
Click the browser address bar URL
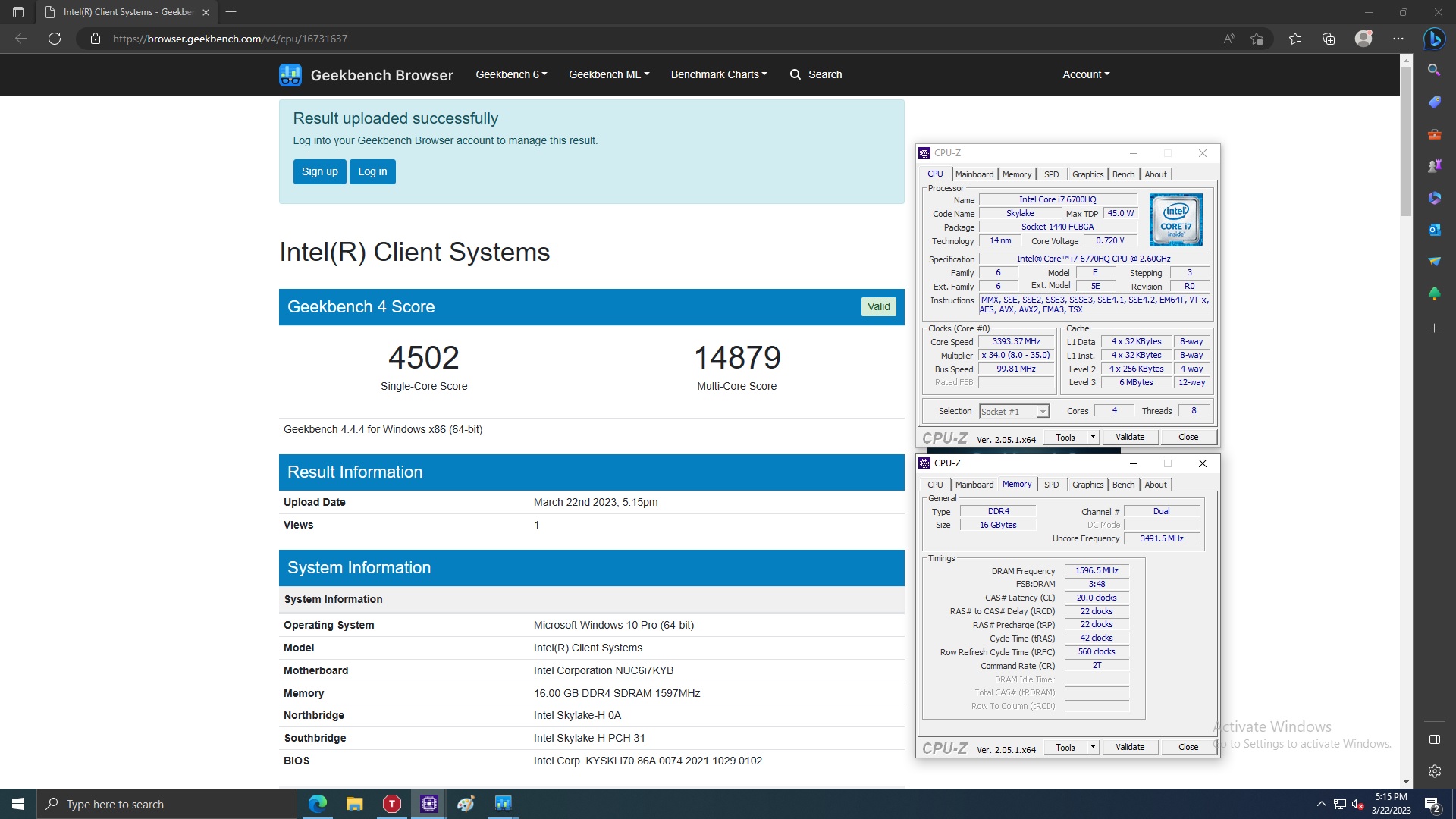pos(230,39)
